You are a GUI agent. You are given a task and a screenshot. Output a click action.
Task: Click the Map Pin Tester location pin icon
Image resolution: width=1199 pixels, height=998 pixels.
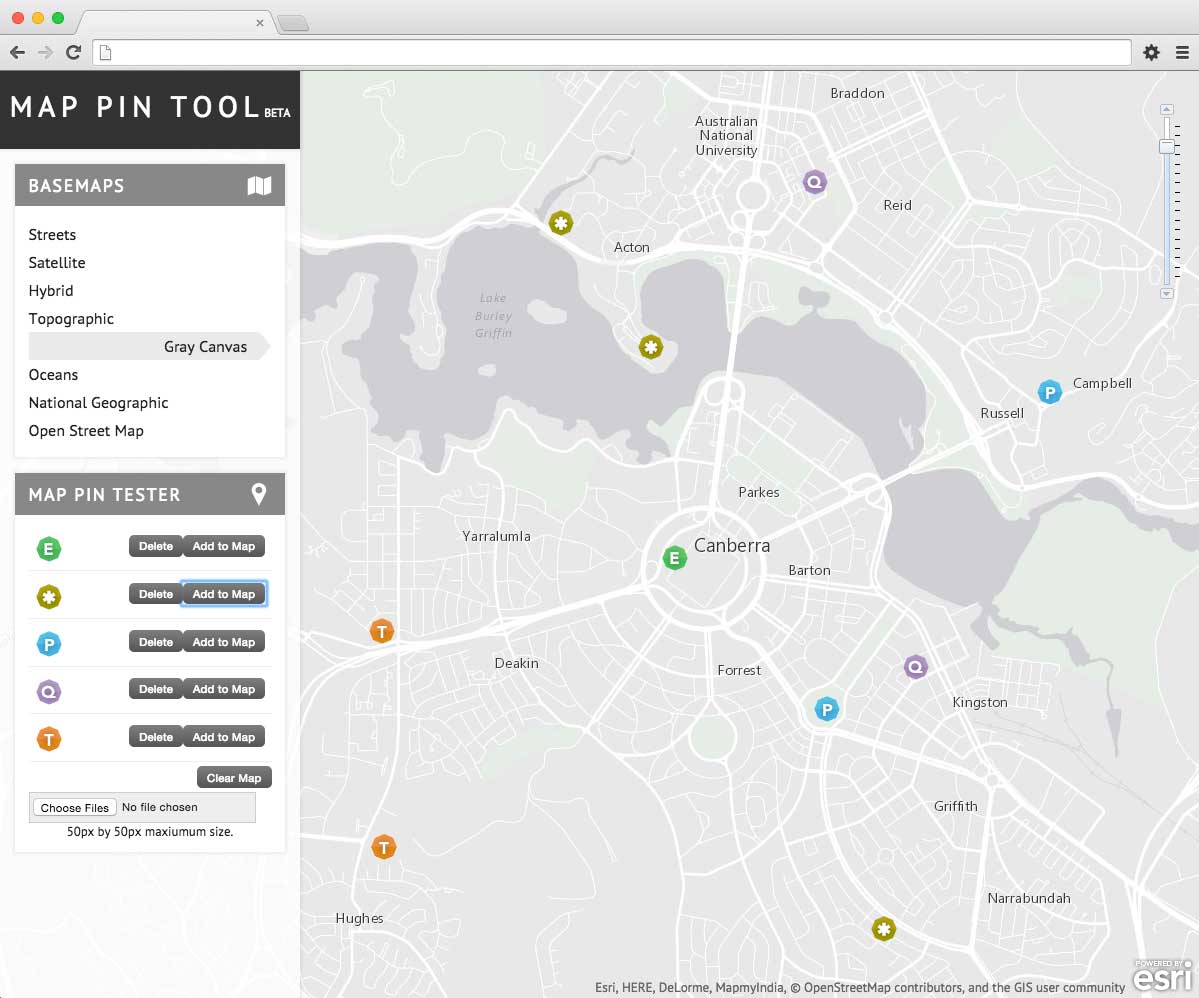tap(259, 494)
